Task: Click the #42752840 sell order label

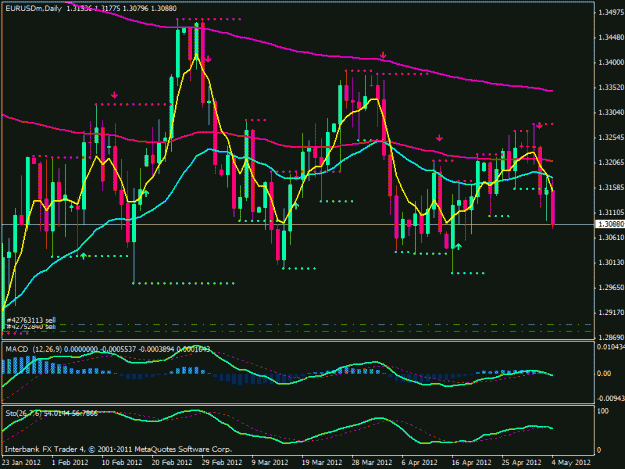Action: click(31, 327)
